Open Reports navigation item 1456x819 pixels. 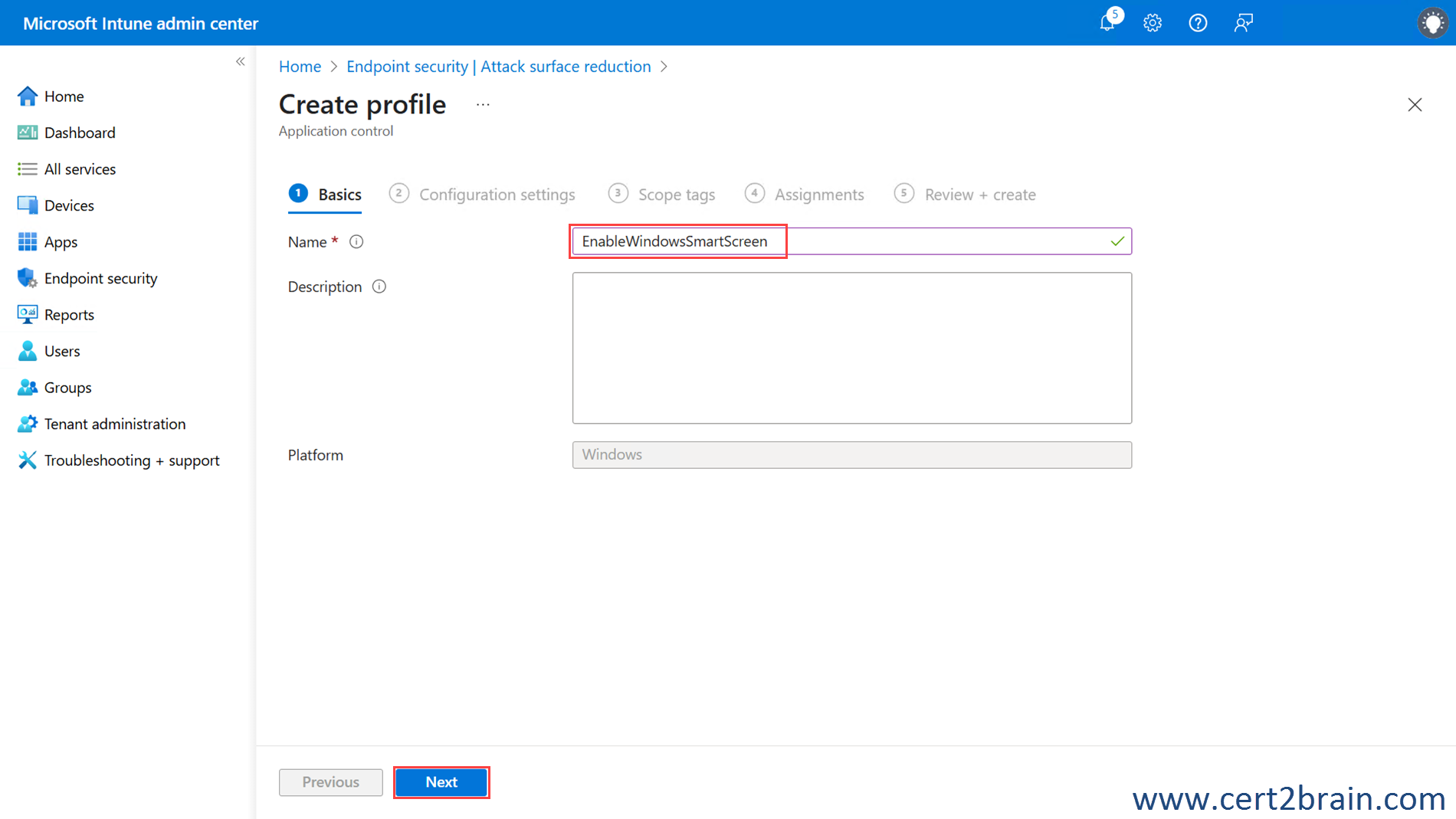69,315
